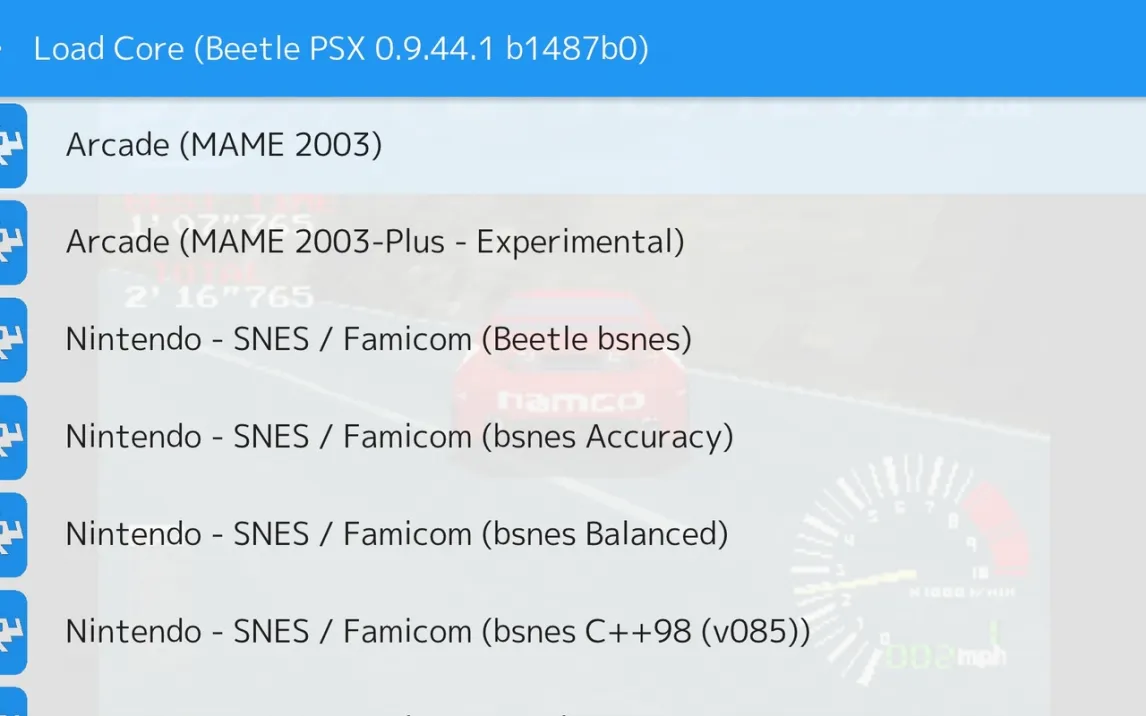Click the empty row area right of bsnes Balanced
This screenshot has width=1146, height=716.
930,534
